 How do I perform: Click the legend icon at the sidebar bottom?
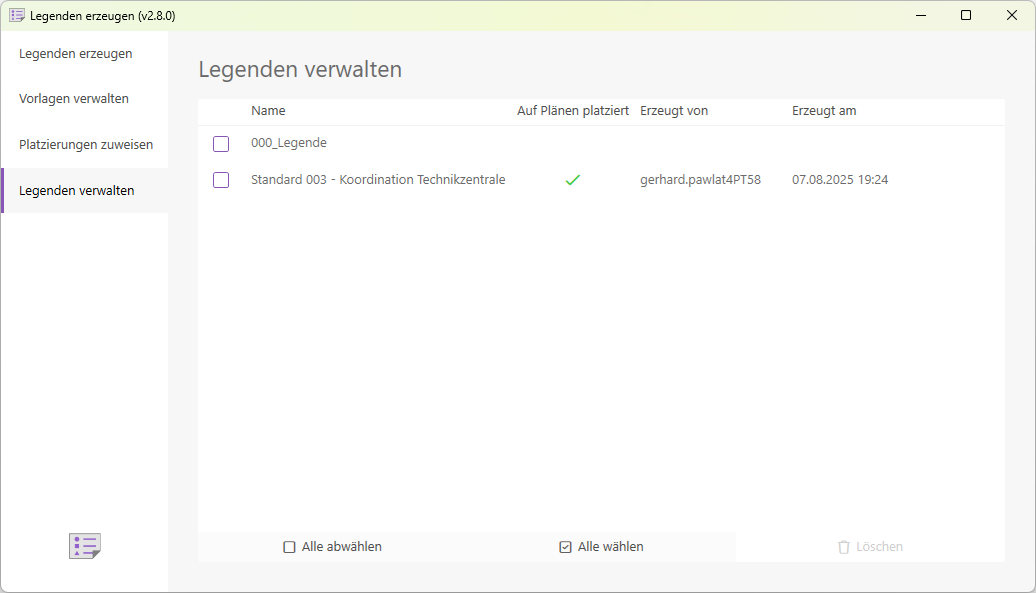click(84, 546)
